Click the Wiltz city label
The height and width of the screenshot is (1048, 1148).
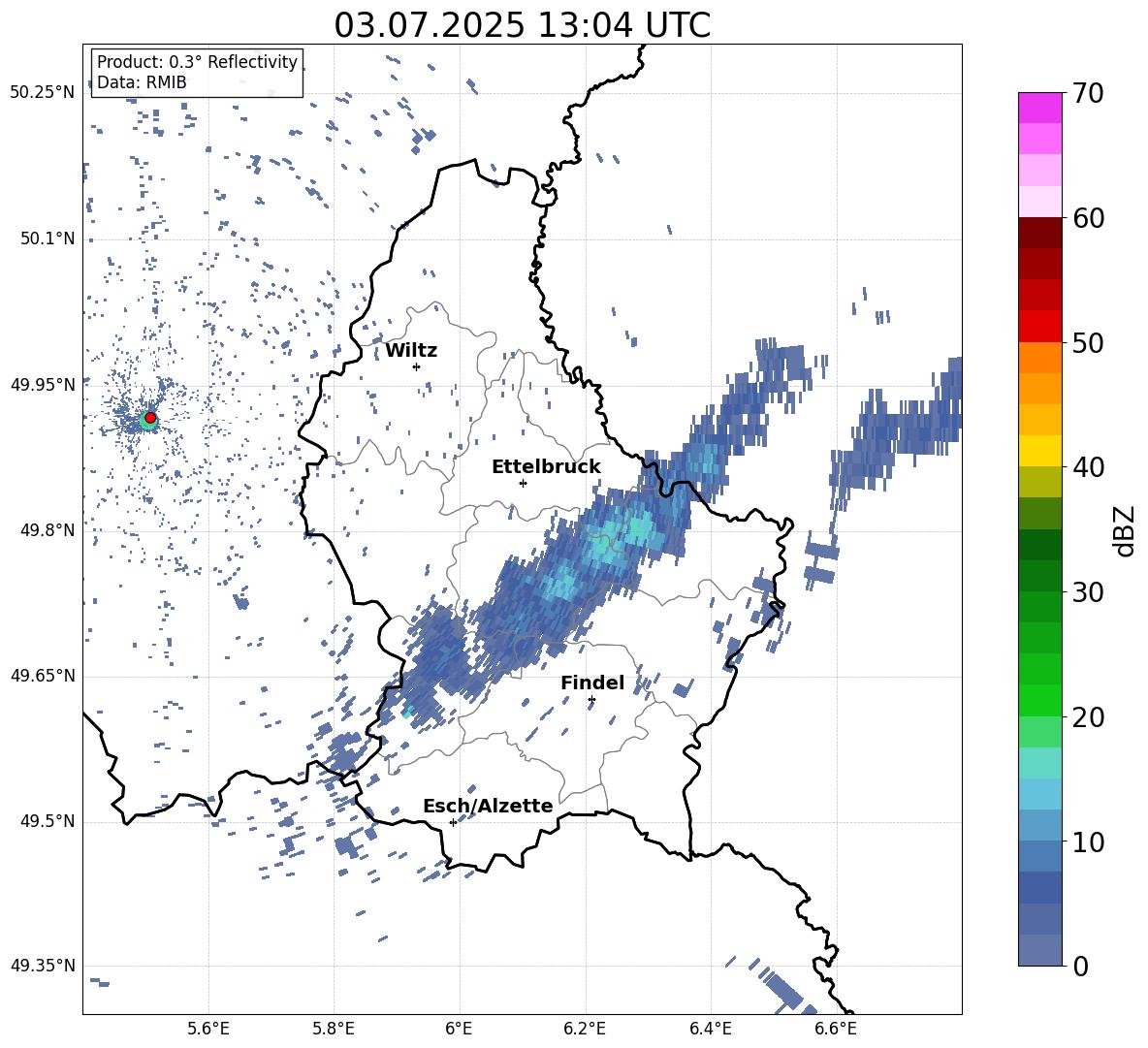coord(411,351)
